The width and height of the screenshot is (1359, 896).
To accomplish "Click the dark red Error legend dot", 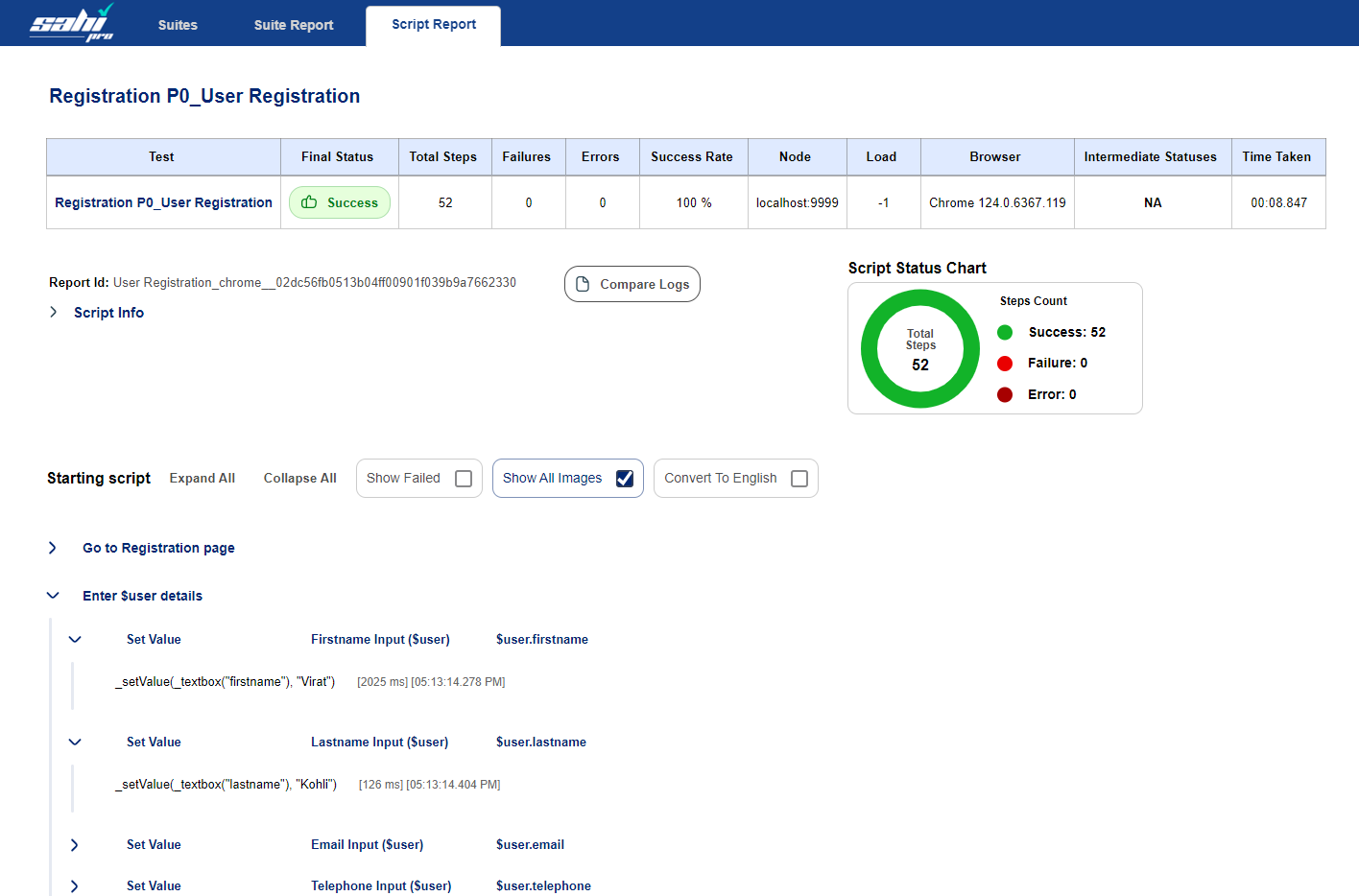I will (x=1005, y=394).
